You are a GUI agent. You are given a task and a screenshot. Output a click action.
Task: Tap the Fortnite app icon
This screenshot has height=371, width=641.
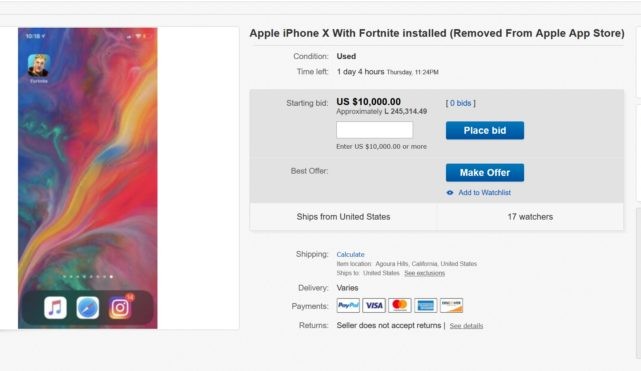pos(38,65)
